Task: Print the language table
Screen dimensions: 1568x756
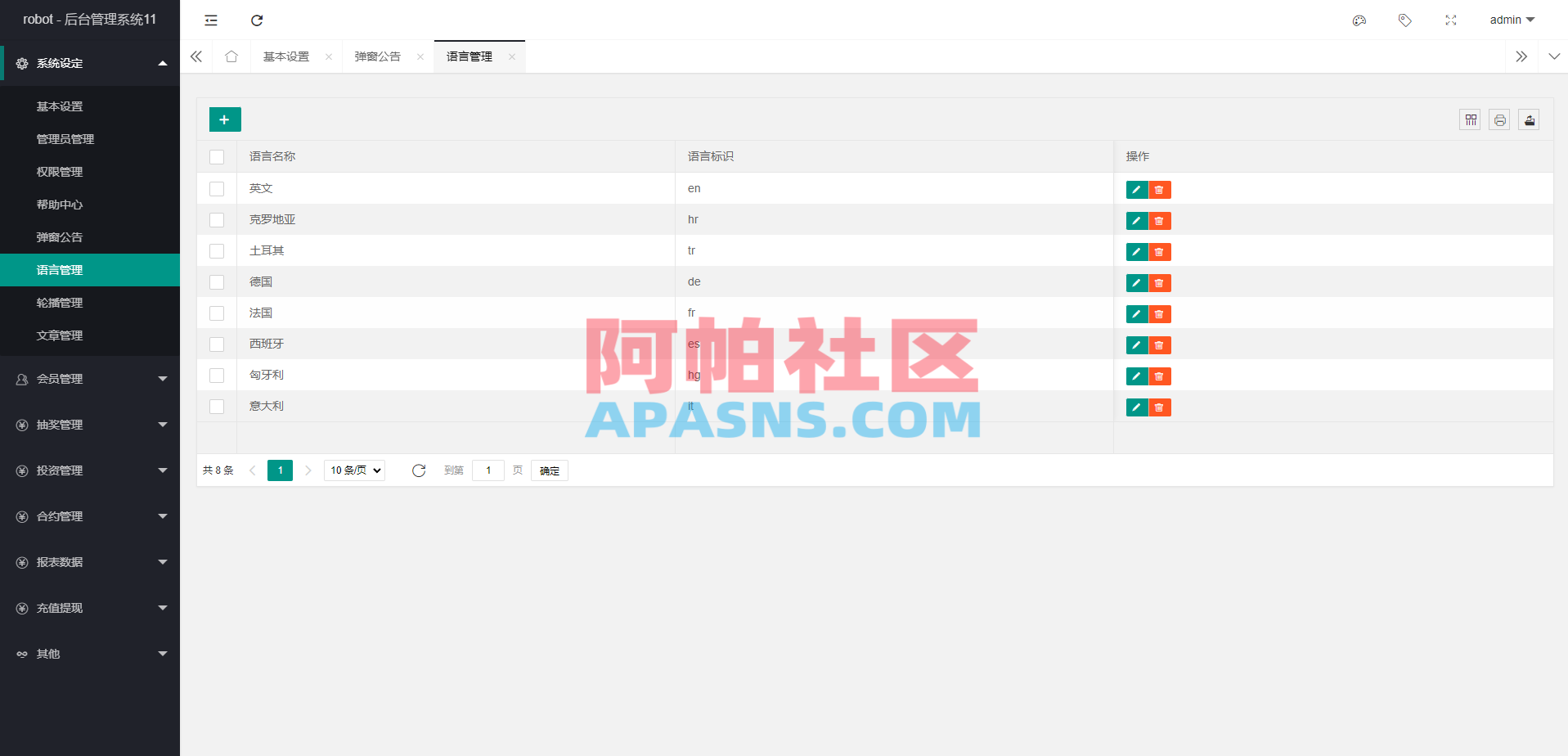Action: click(1499, 119)
